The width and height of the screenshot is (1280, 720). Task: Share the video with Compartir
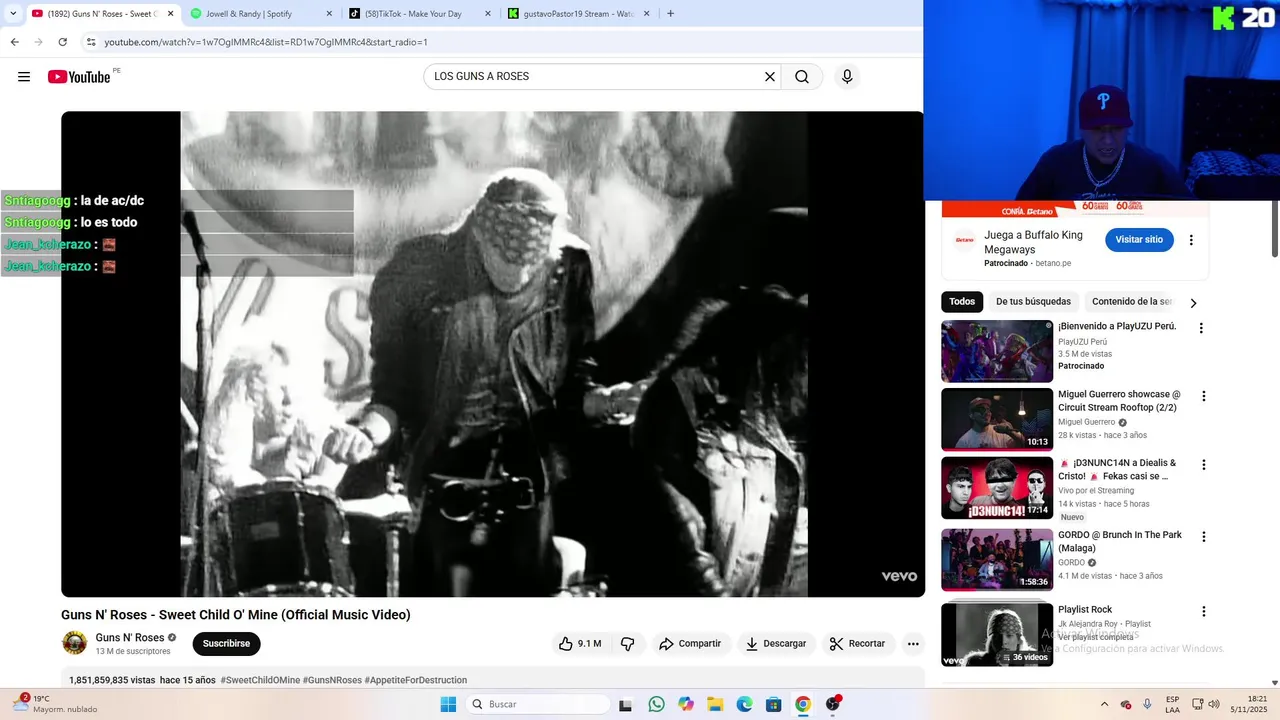click(x=690, y=644)
